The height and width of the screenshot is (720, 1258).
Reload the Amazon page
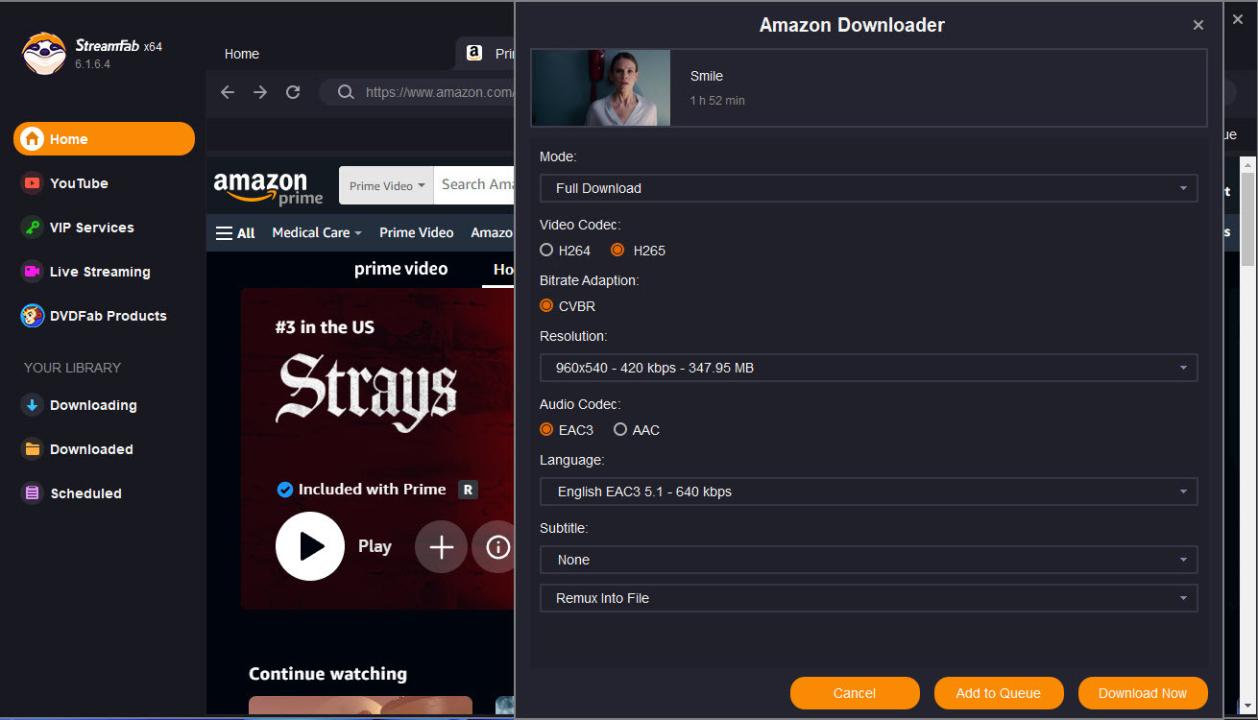click(x=293, y=92)
